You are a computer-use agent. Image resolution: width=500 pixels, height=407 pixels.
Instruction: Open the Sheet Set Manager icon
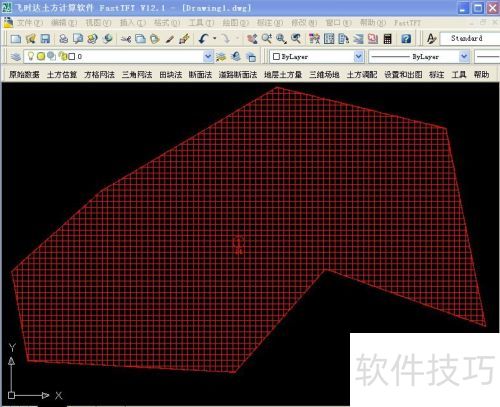coord(358,39)
